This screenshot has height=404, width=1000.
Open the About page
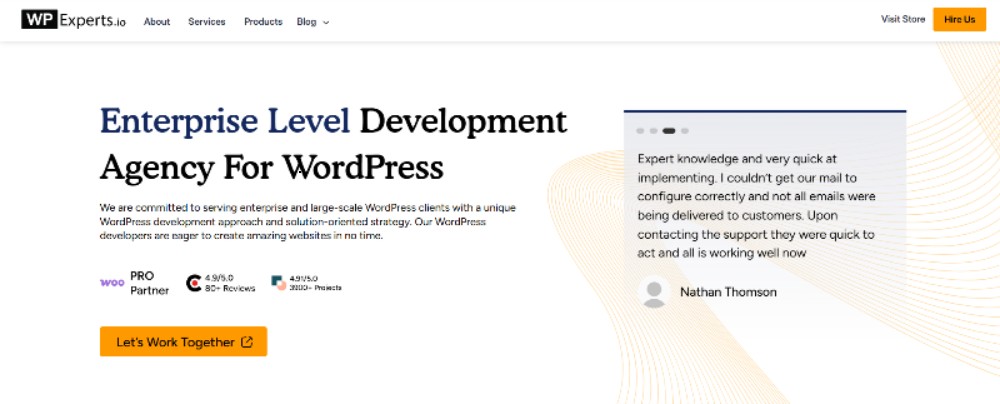click(x=157, y=22)
